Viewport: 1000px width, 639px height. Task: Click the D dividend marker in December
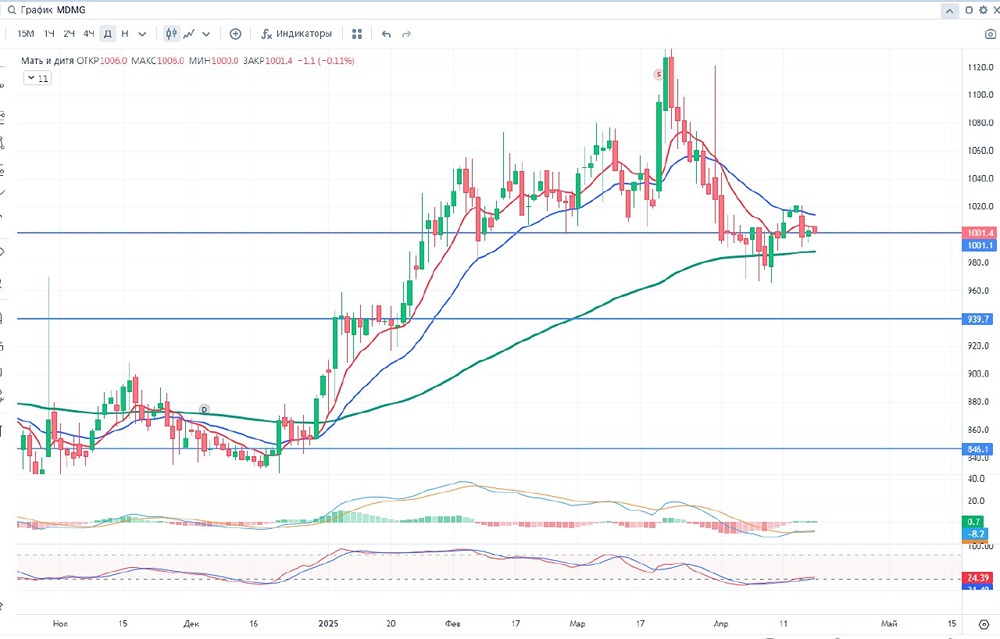[204, 409]
